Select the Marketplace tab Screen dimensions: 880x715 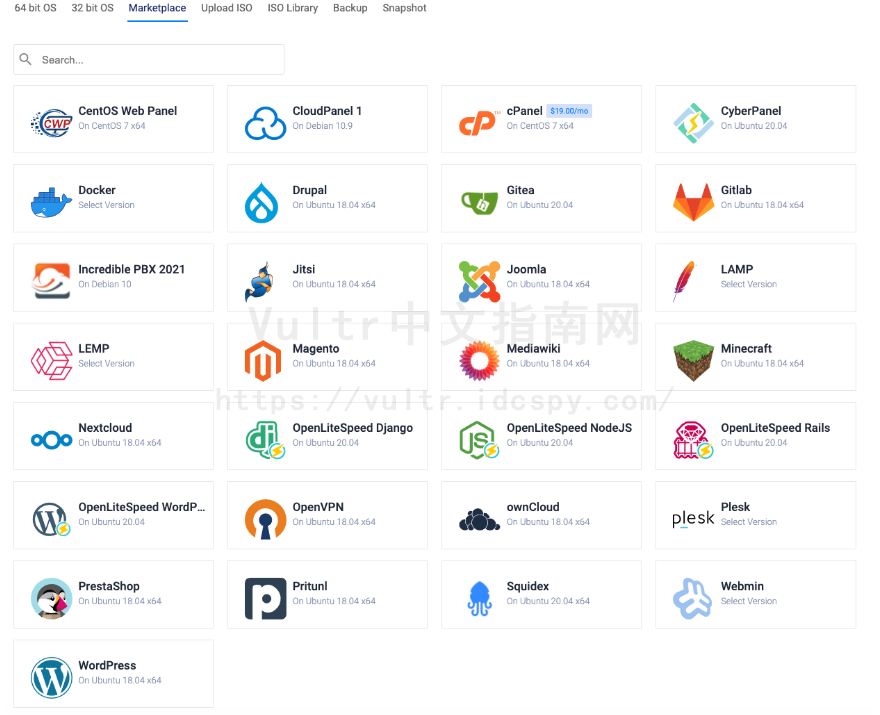point(157,8)
